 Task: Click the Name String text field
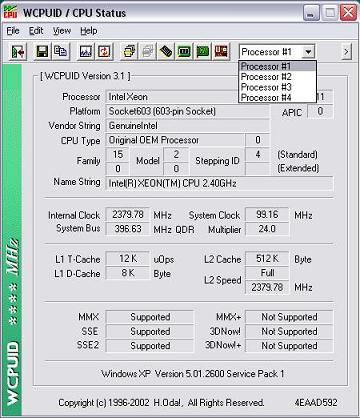(x=219, y=184)
